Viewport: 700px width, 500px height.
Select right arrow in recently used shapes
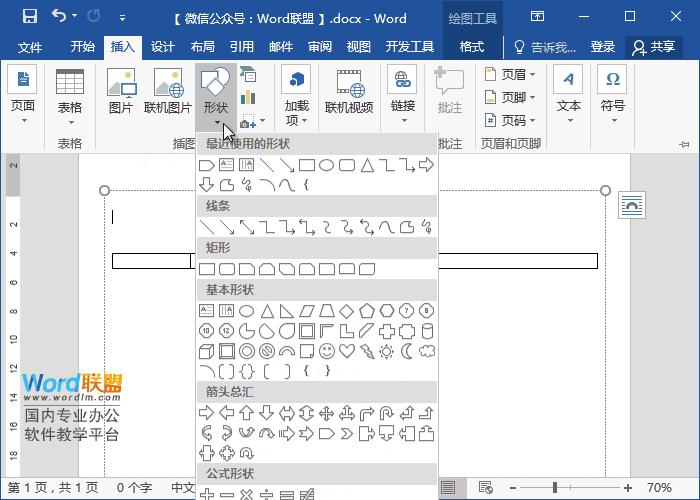point(426,165)
